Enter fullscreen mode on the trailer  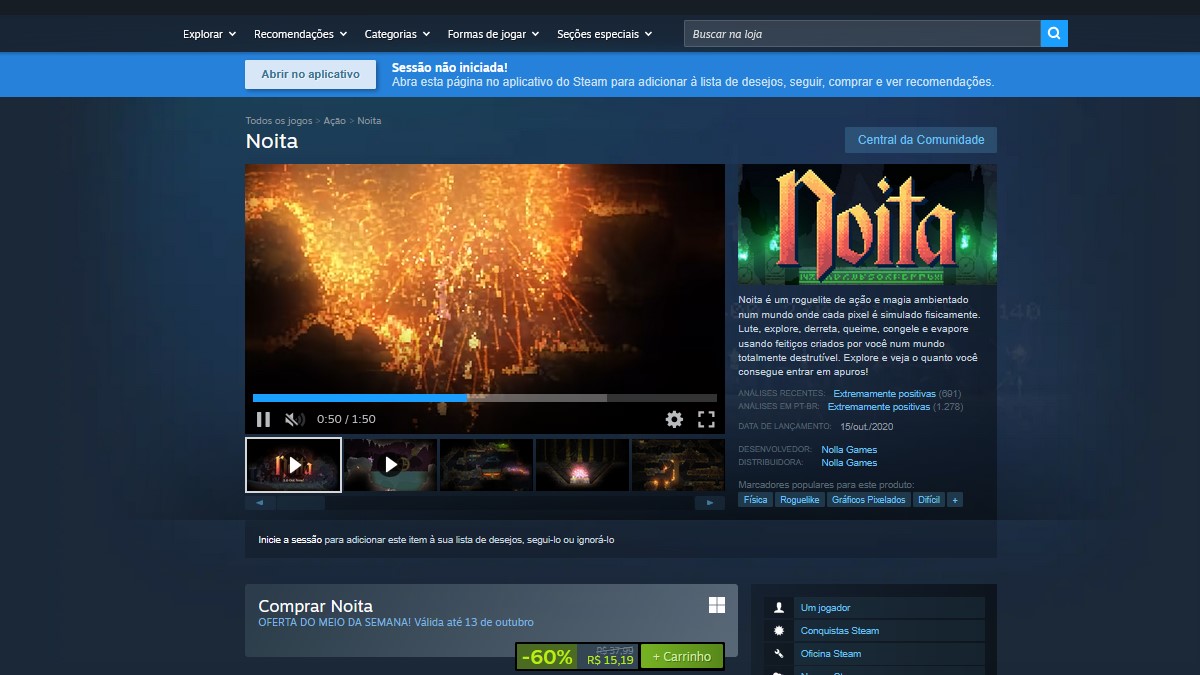click(707, 419)
